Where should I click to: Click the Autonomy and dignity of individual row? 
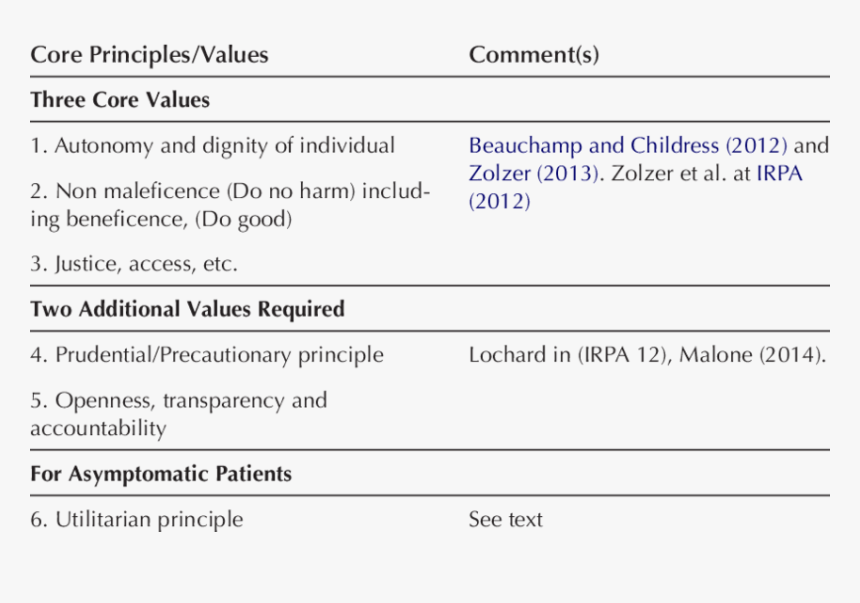pos(212,146)
